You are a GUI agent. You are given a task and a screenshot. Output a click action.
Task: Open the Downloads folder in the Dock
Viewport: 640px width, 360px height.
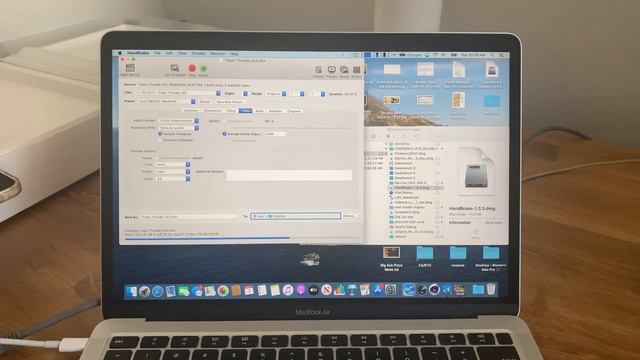click(478, 290)
